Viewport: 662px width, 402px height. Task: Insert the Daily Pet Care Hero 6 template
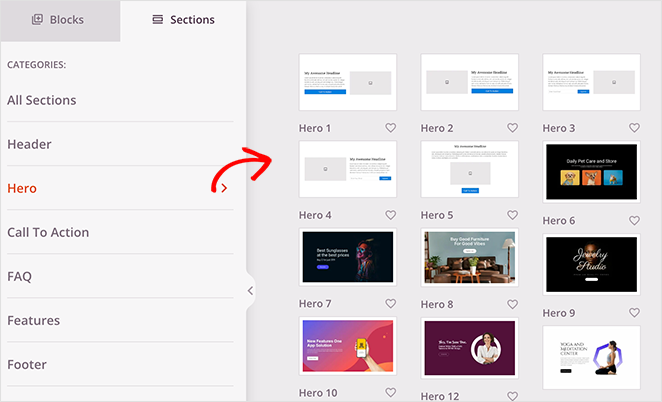(x=591, y=172)
